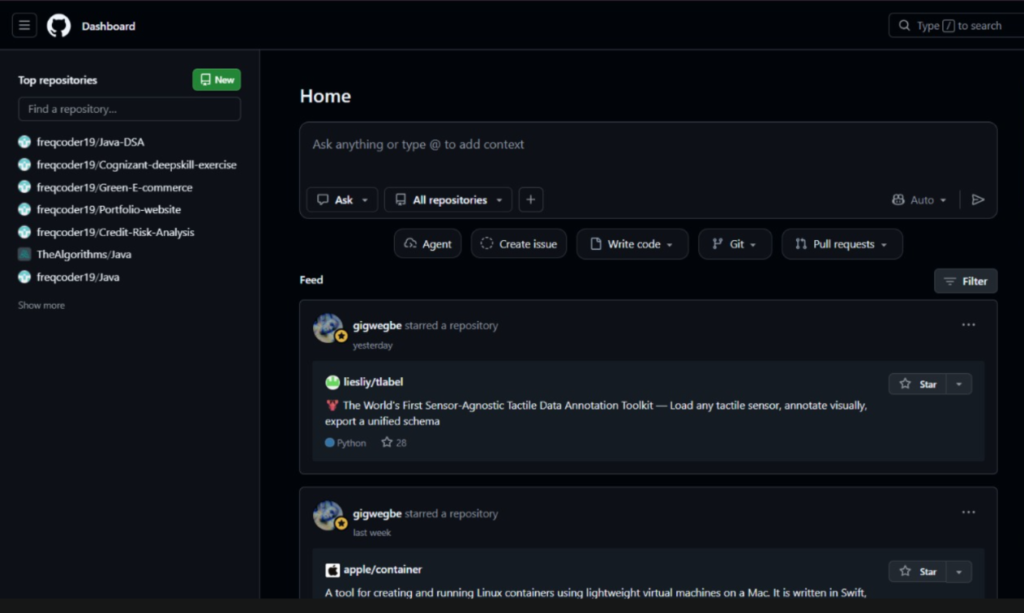Open three-dot menu on liesliy/tlabel post
This screenshot has height=613, width=1024.
point(968,325)
